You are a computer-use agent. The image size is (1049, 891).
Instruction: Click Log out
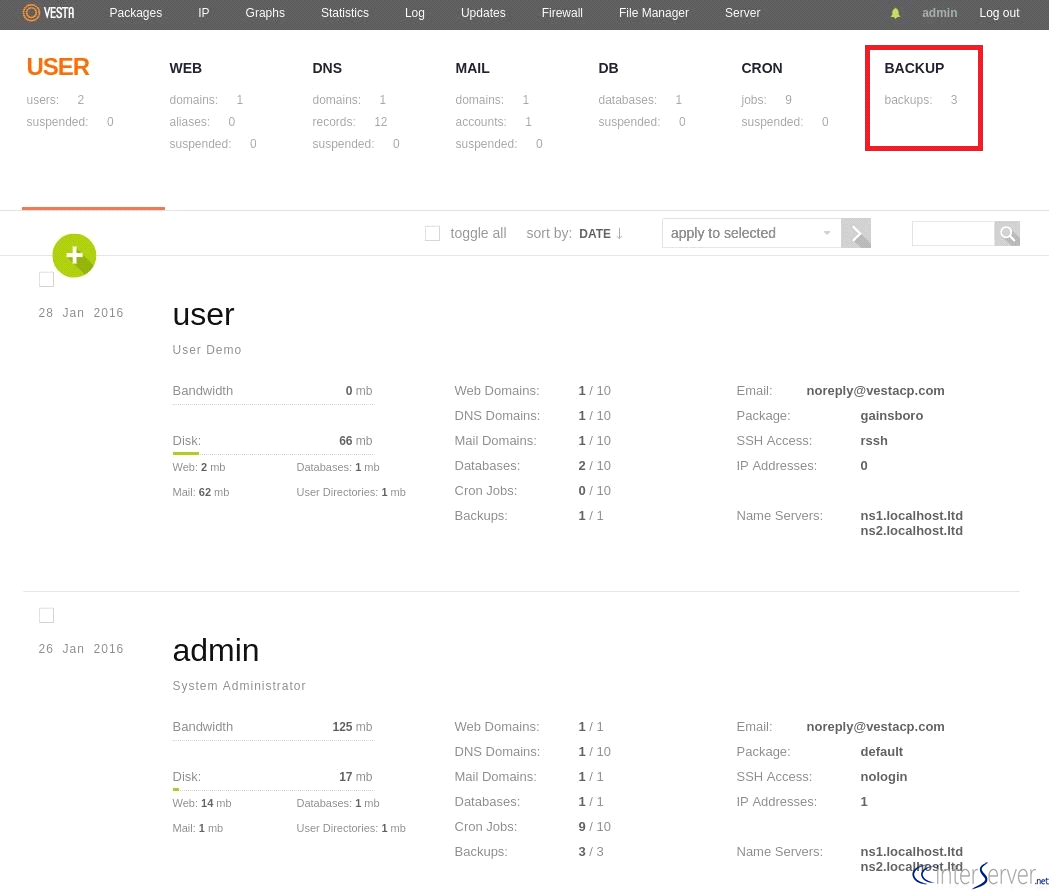pos(999,13)
